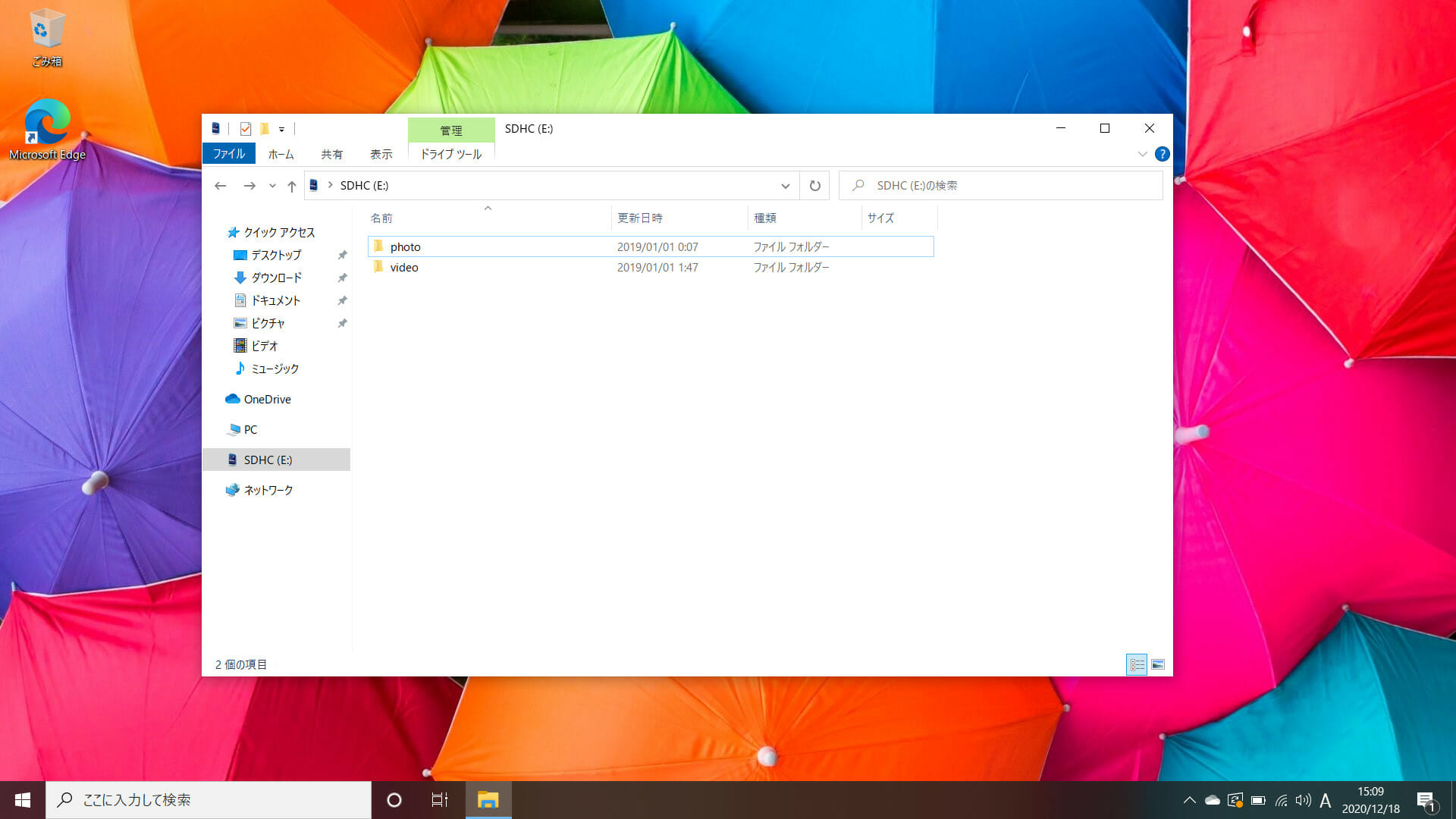Screen dimensions: 1456x819
Task: Expand the ribbon with the chevron arrow
Action: 1142,154
